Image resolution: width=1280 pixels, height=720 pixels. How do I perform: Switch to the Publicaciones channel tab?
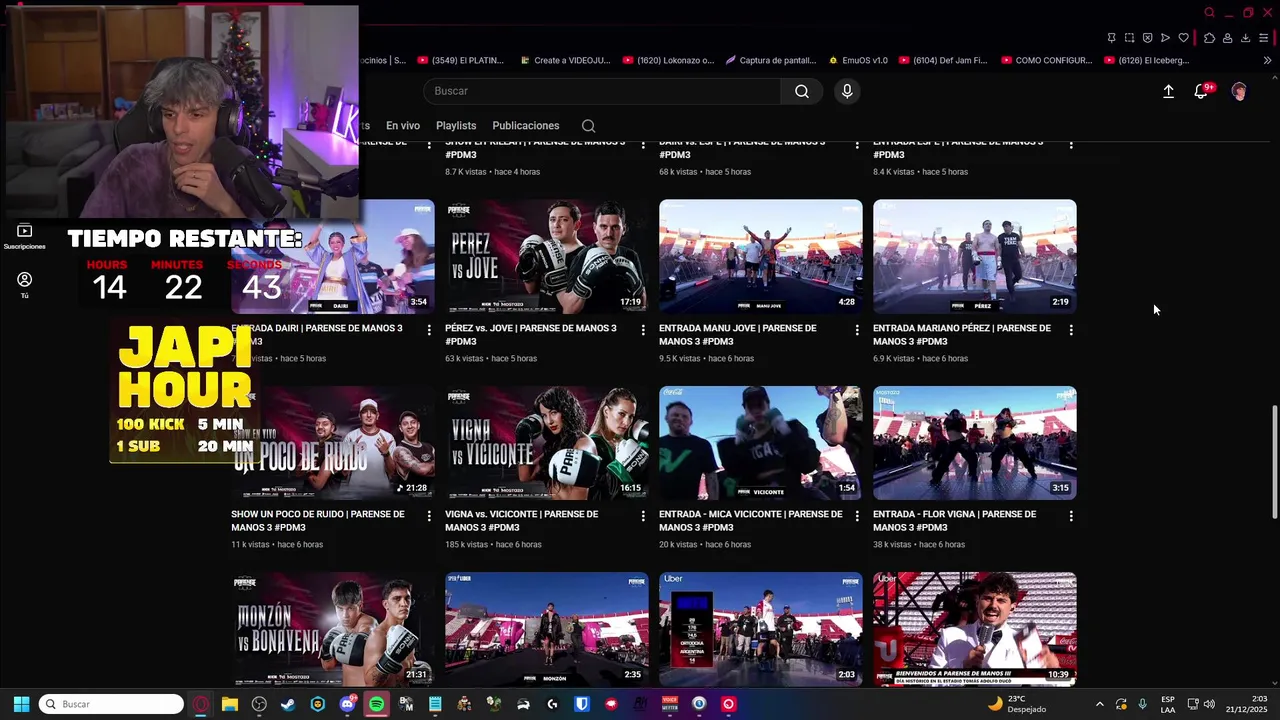(526, 126)
